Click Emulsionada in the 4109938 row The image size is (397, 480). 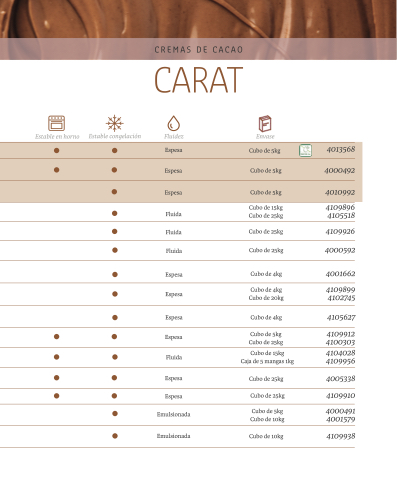[x=173, y=436]
